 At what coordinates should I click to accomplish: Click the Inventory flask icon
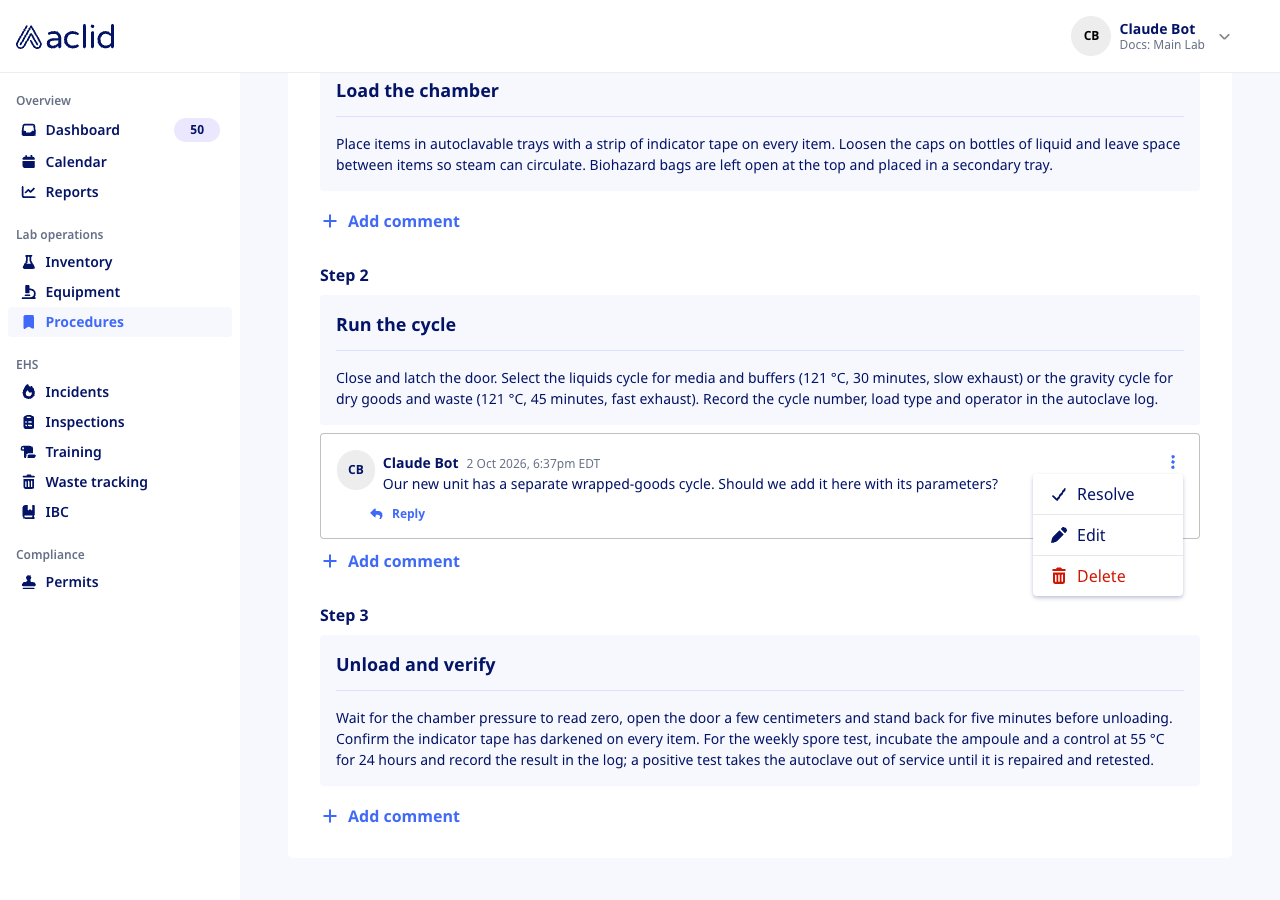29,262
